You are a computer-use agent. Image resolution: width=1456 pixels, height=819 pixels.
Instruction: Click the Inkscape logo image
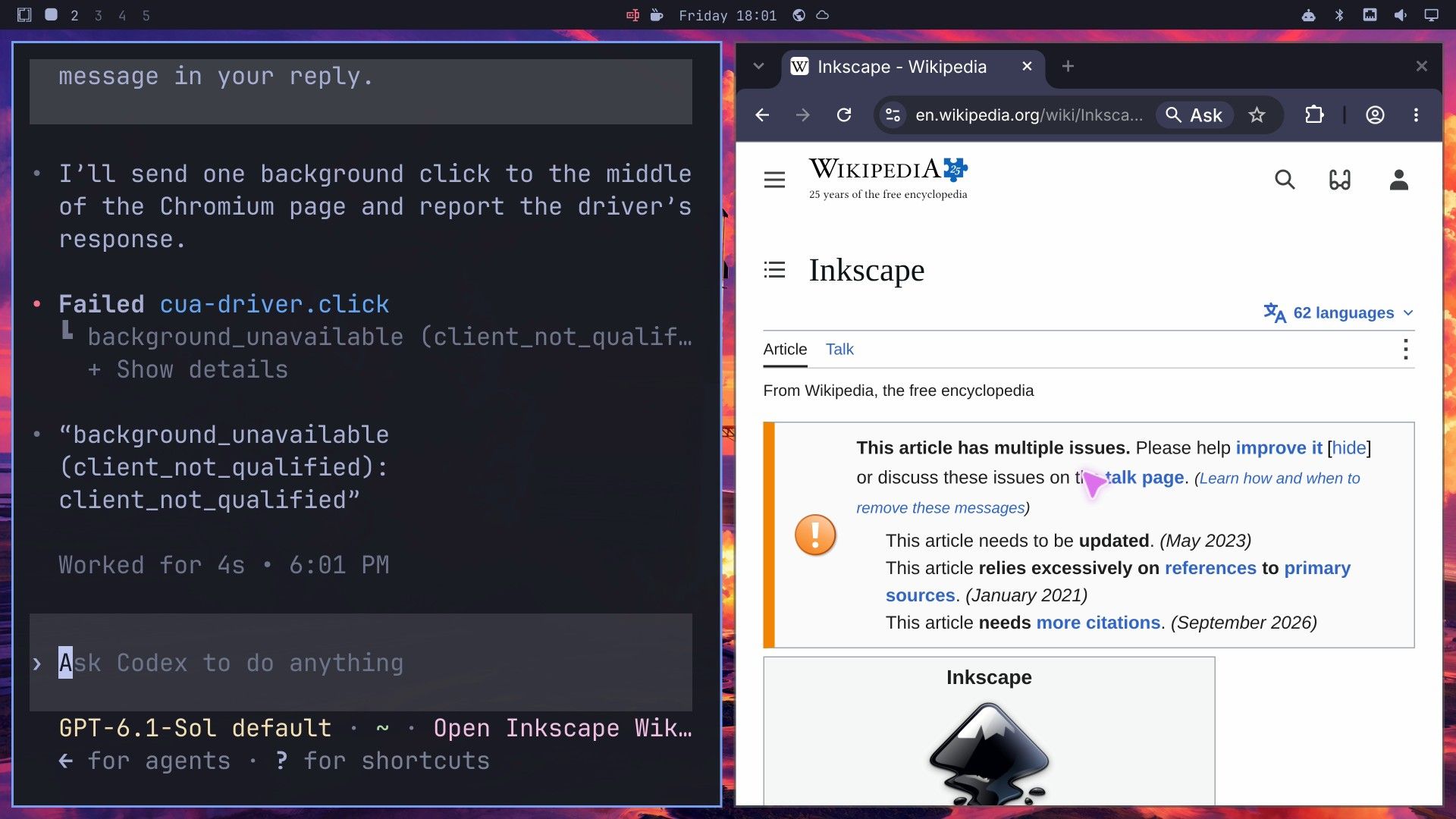click(989, 753)
